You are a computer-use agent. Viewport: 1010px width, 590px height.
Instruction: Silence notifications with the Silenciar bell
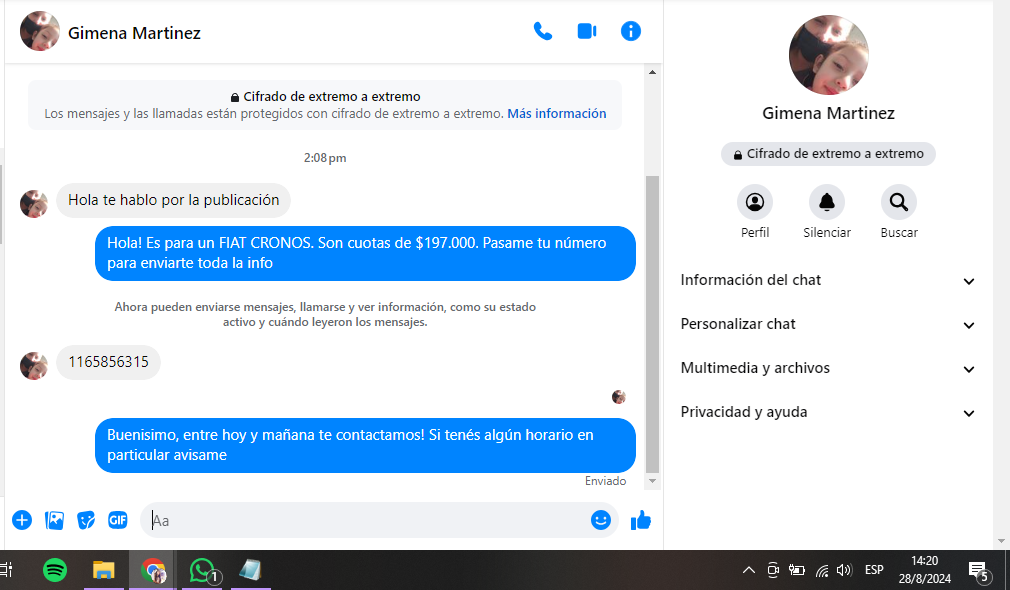click(x=827, y=203)
